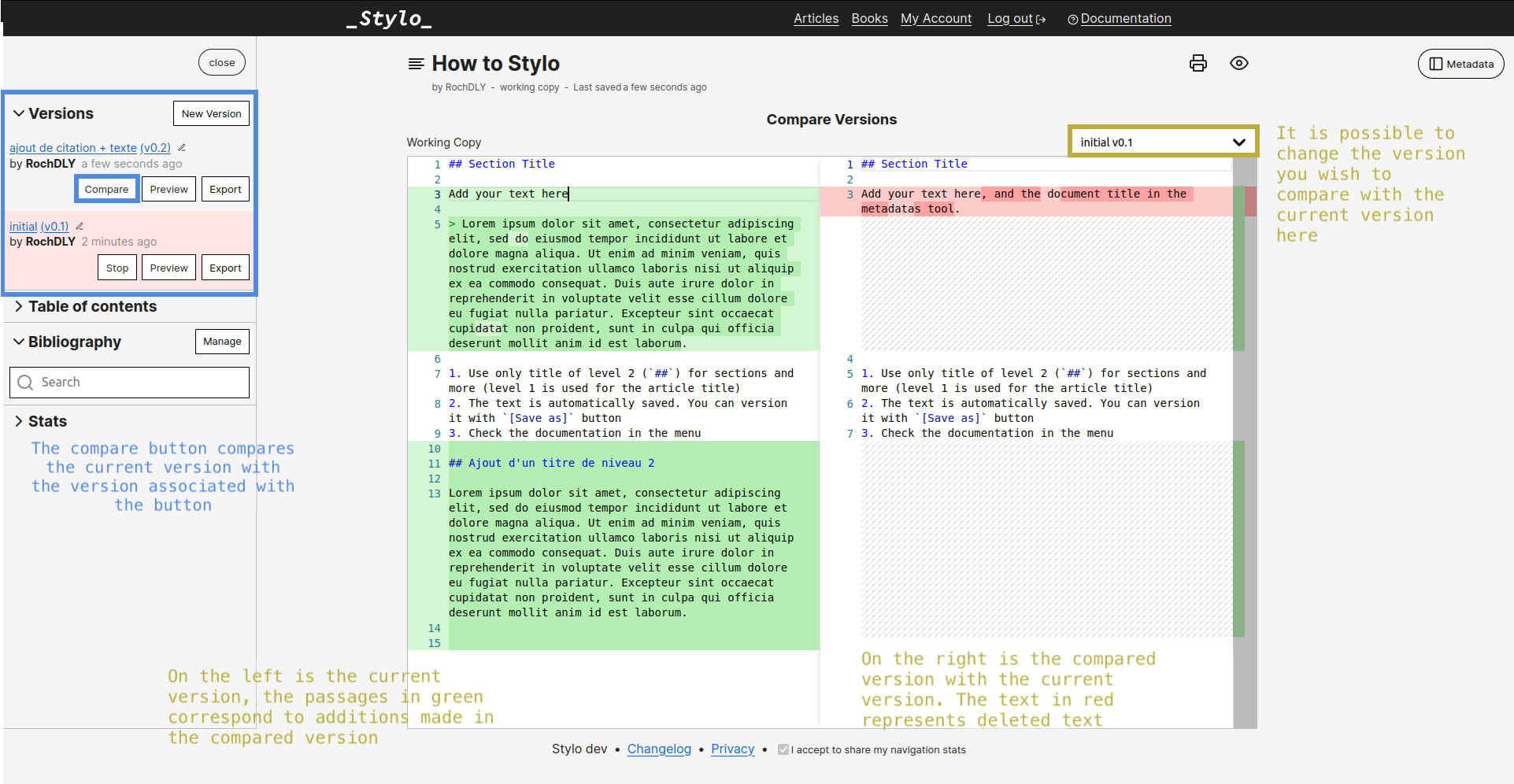The image size is (1514, 784).
Task: Open the Changelog link
Action: [x=659, y=749]
